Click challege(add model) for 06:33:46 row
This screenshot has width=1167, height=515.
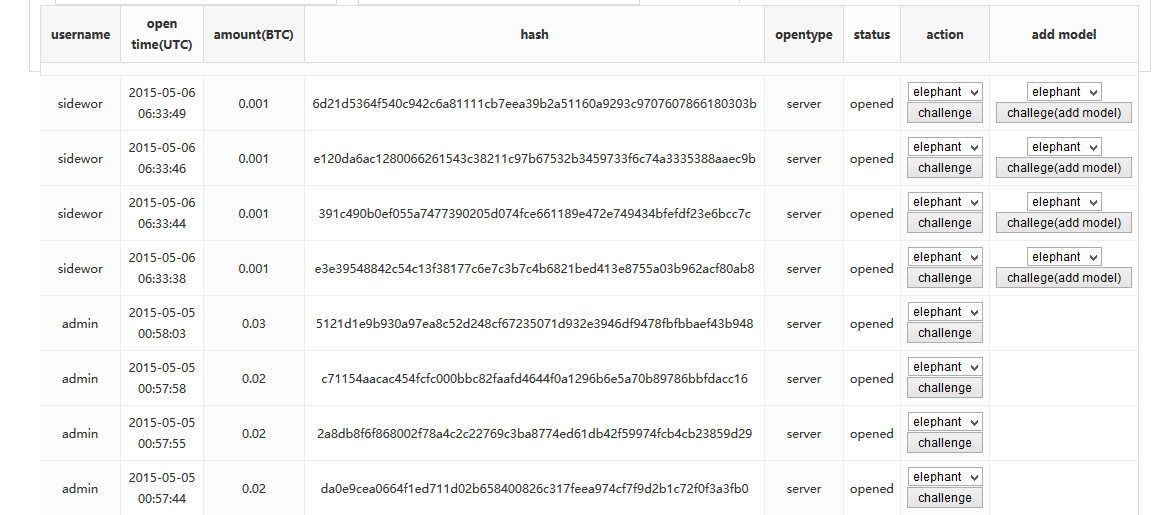click(1064, 168)
